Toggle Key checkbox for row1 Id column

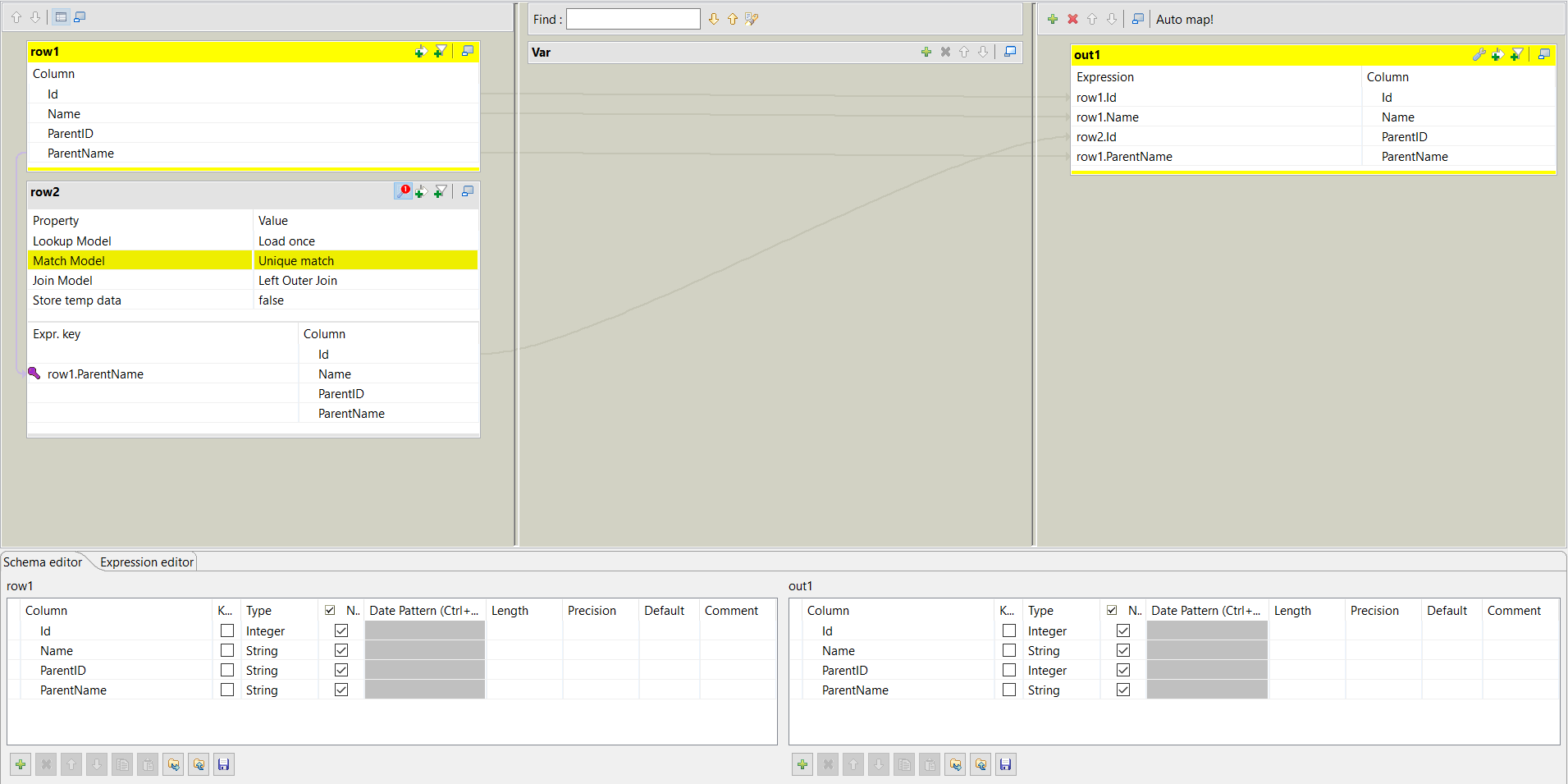point(227,630)
